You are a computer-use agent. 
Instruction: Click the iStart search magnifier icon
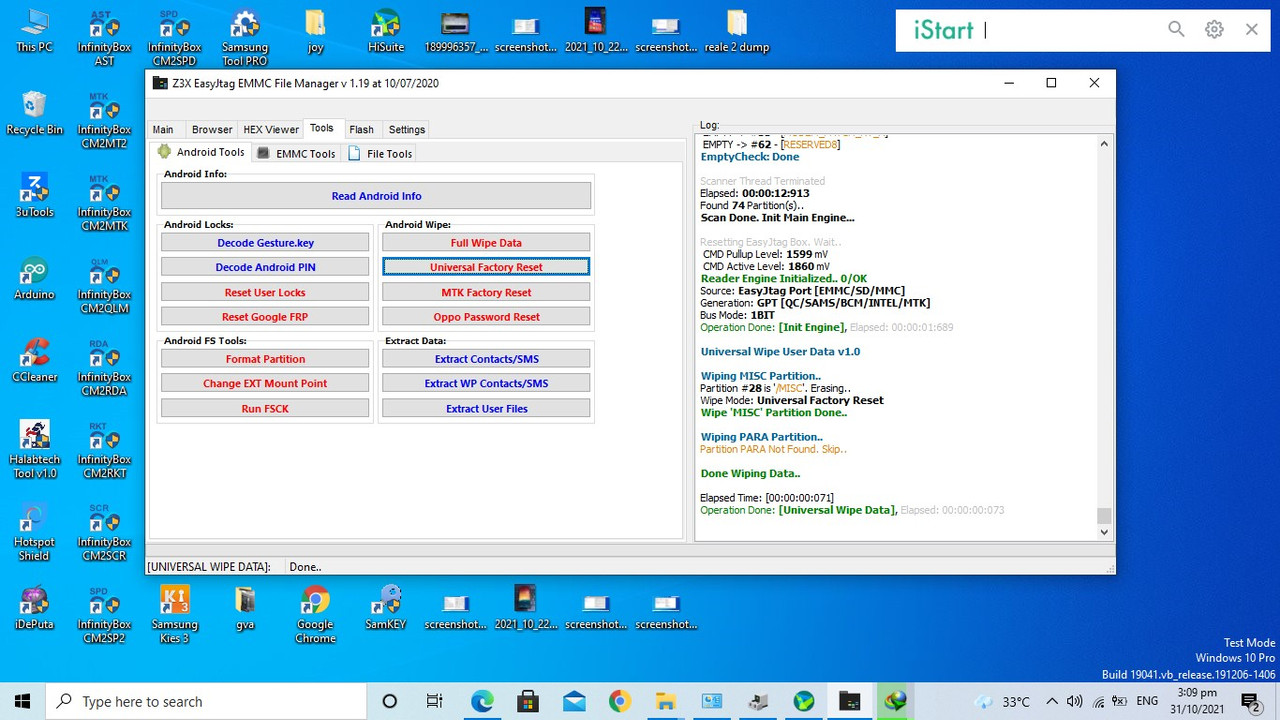pyautogui.click(x=1176, y=30)
